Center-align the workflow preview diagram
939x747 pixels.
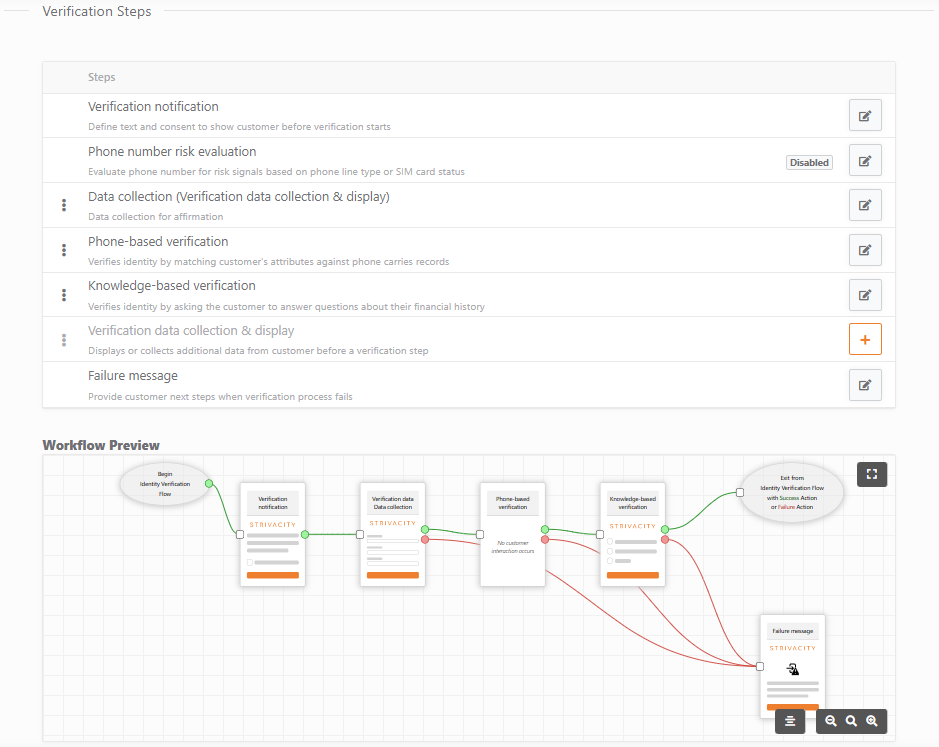pyautogui.click(x=790, y=720)
